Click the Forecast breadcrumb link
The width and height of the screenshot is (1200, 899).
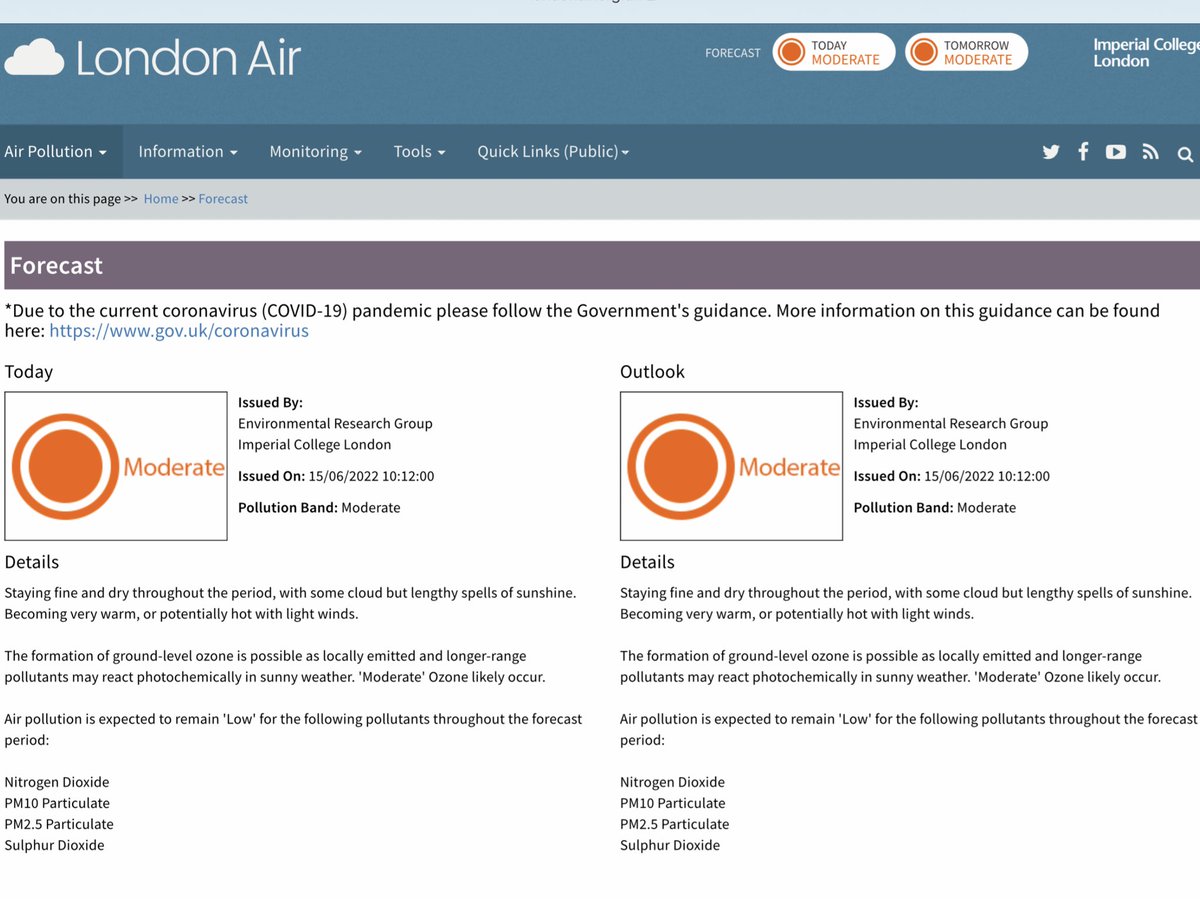(223, 199)
